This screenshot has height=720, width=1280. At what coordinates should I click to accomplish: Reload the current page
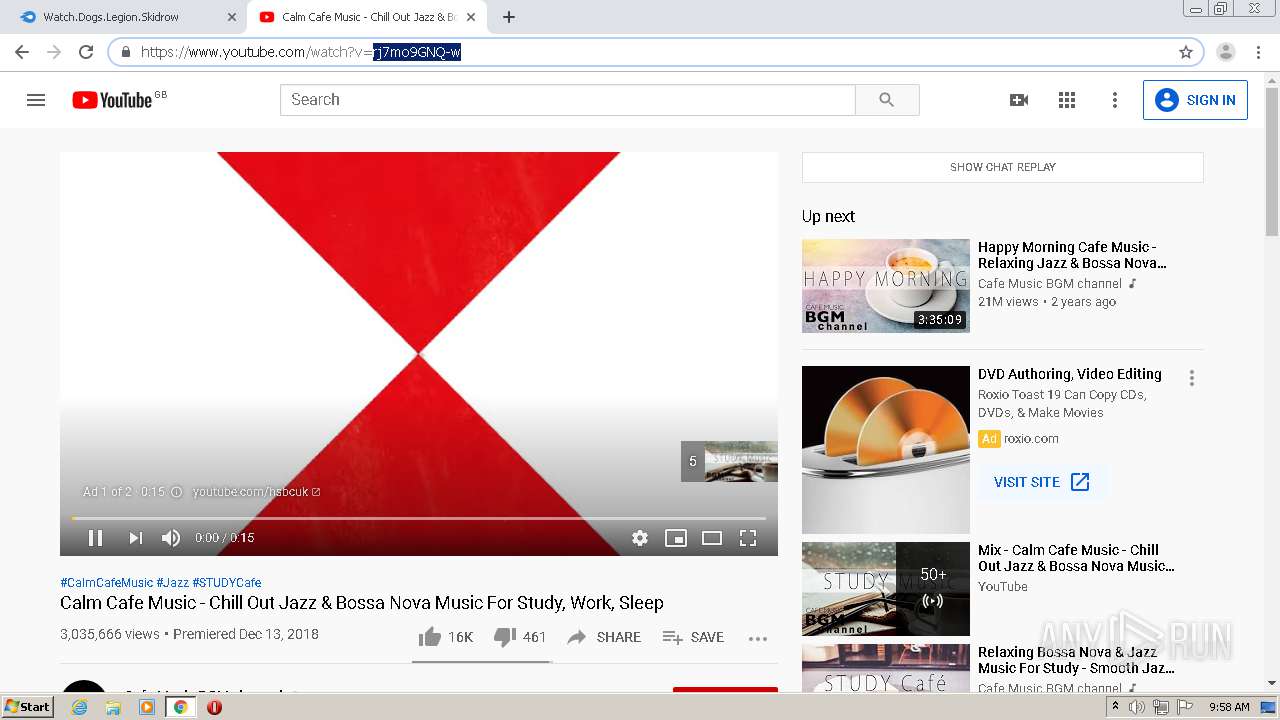[x=86, y=52]
